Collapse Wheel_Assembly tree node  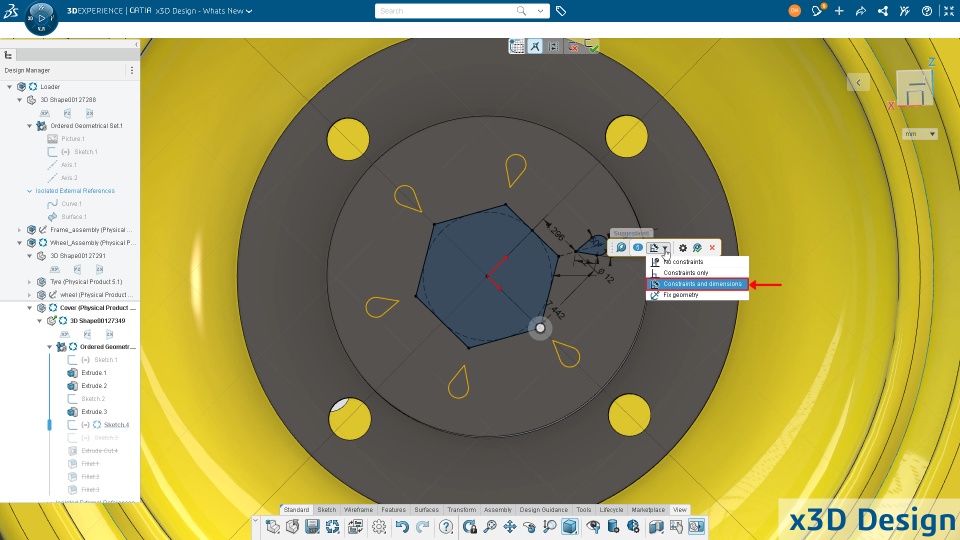coord(20,243)
